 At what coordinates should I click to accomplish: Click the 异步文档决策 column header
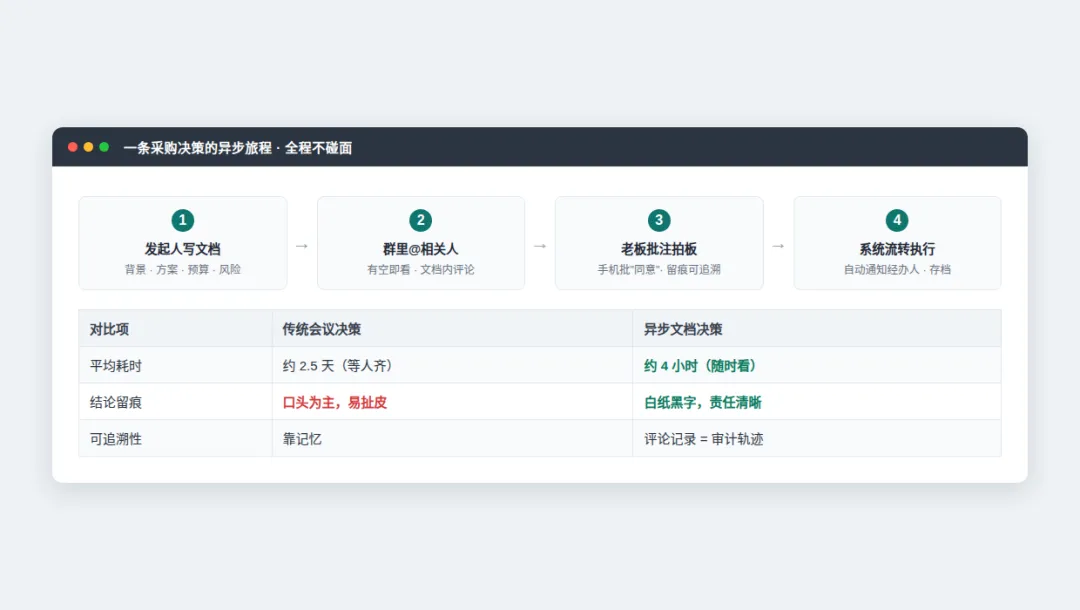817,328
